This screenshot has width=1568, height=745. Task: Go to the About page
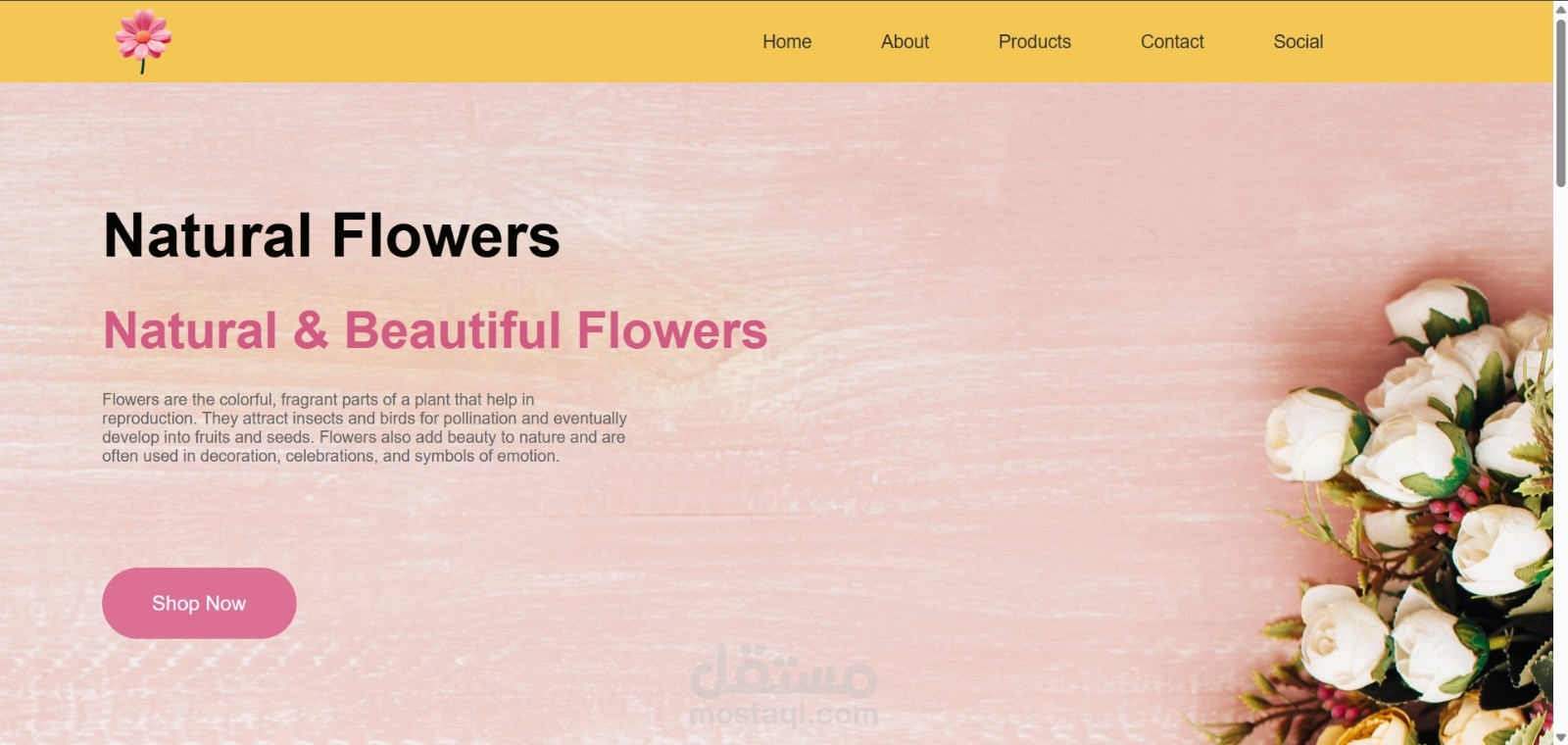click(905, 42)
